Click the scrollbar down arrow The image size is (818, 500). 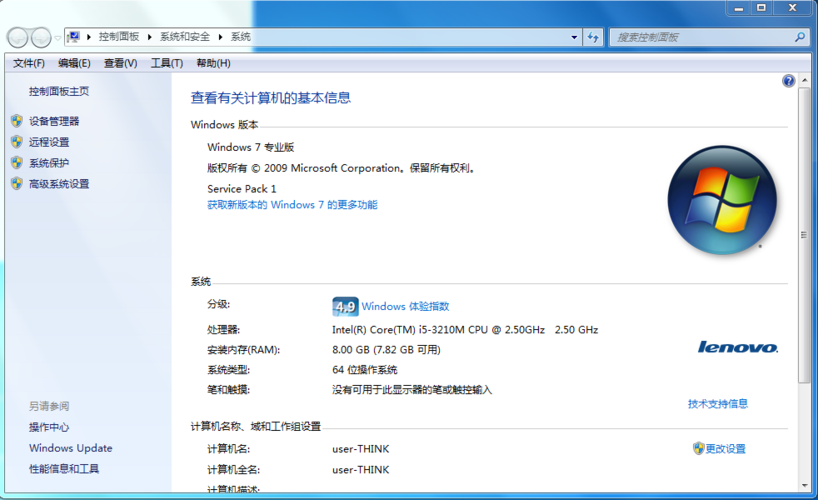(x=804, y=485)
